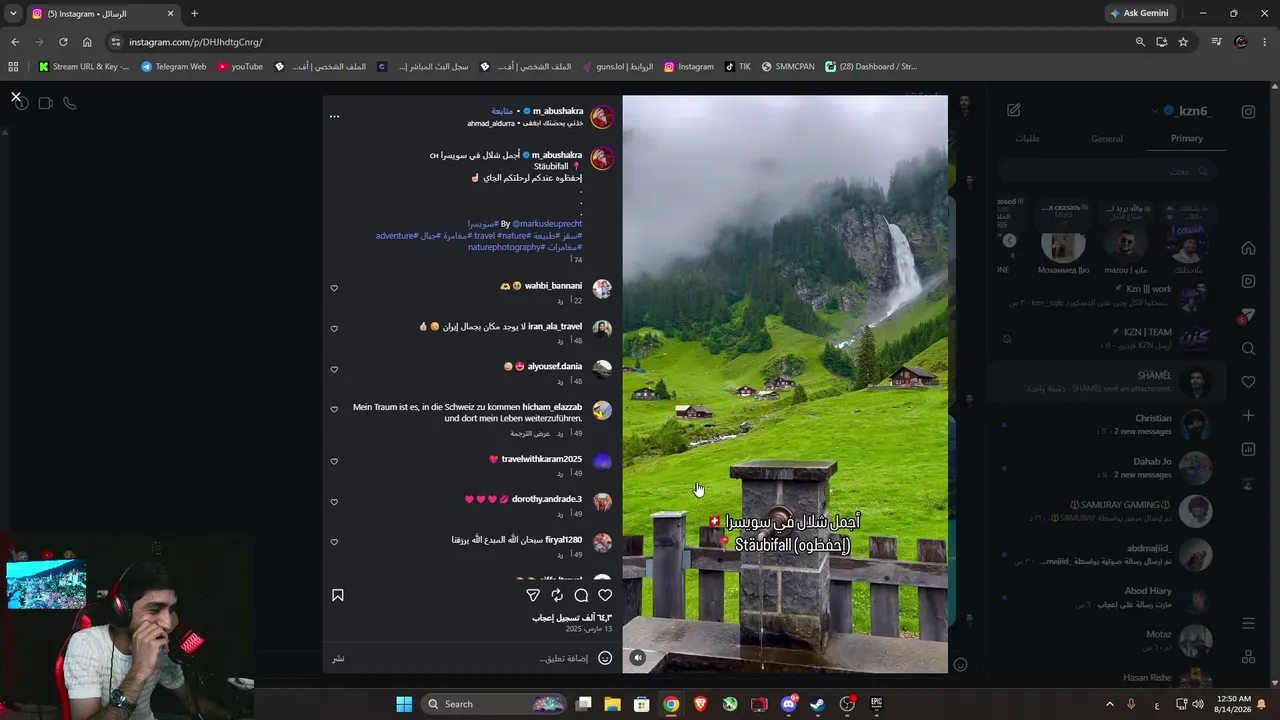Like dorothy.andrade.3's comment
Viewport: 1280px width, 720px height.
point(334,502)
